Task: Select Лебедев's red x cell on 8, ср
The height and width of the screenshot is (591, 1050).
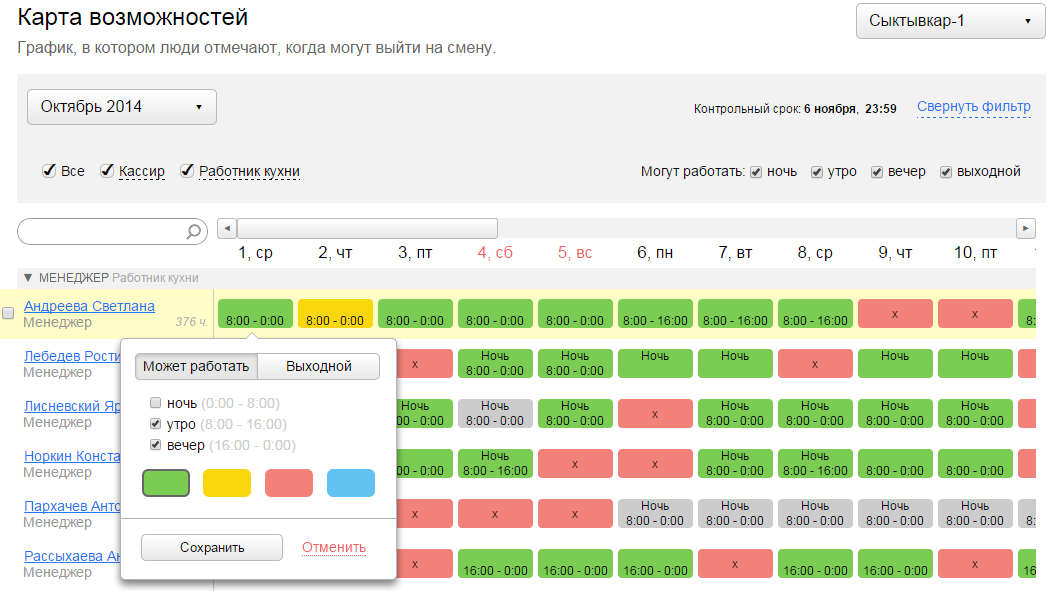Action: [x=815, y=363]
